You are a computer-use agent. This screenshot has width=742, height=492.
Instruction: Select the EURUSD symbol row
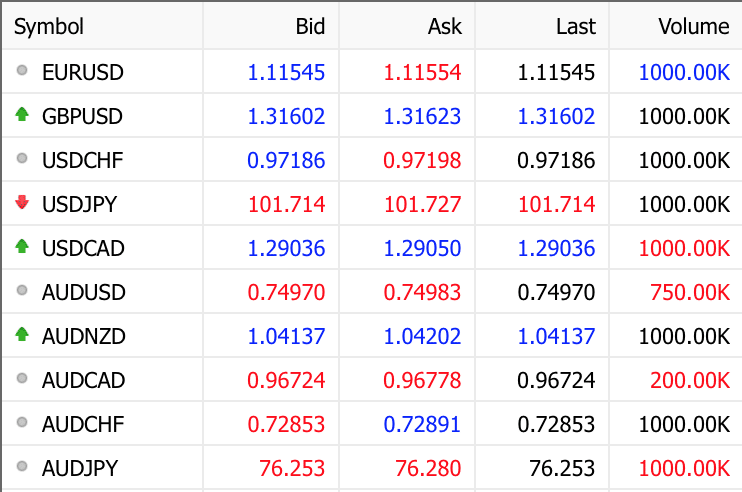pos(82,72)
